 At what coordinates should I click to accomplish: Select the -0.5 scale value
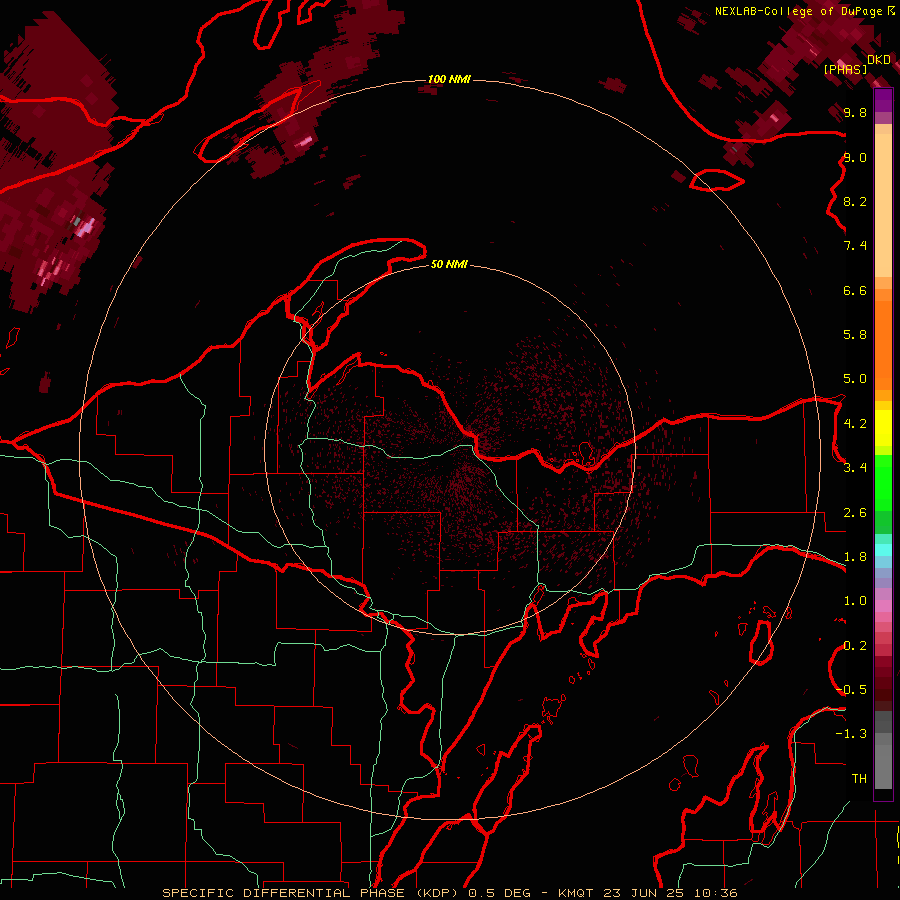pos(852,690)
